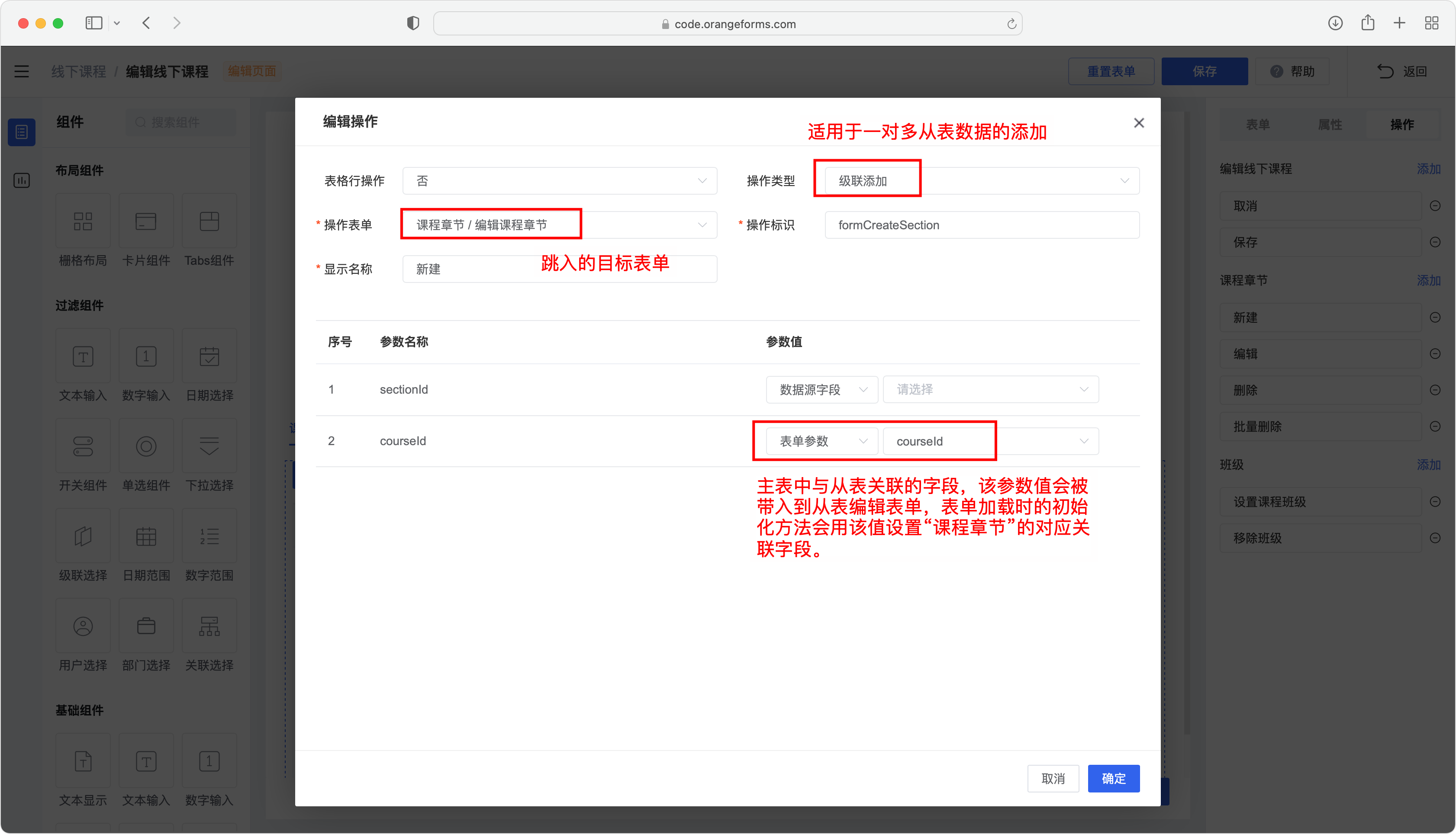This screenshot has height=834, width=1456.
Task: Close the 编辑操作 dialog
Action: click(1139, 122)
